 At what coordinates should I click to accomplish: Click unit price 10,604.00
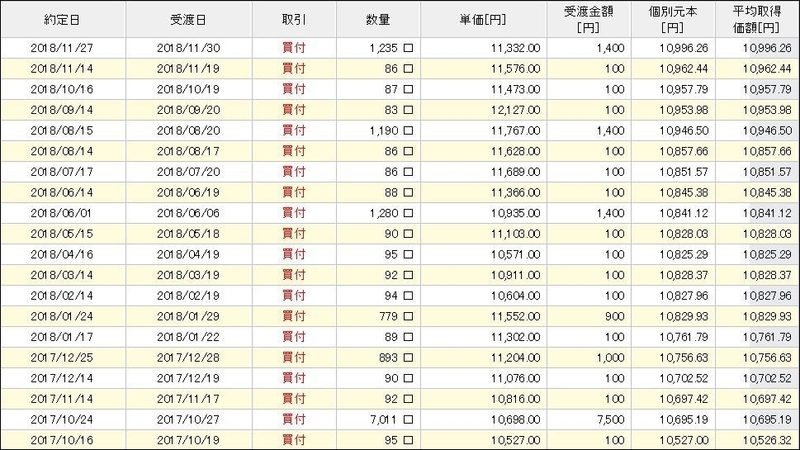tap(515, 296)
